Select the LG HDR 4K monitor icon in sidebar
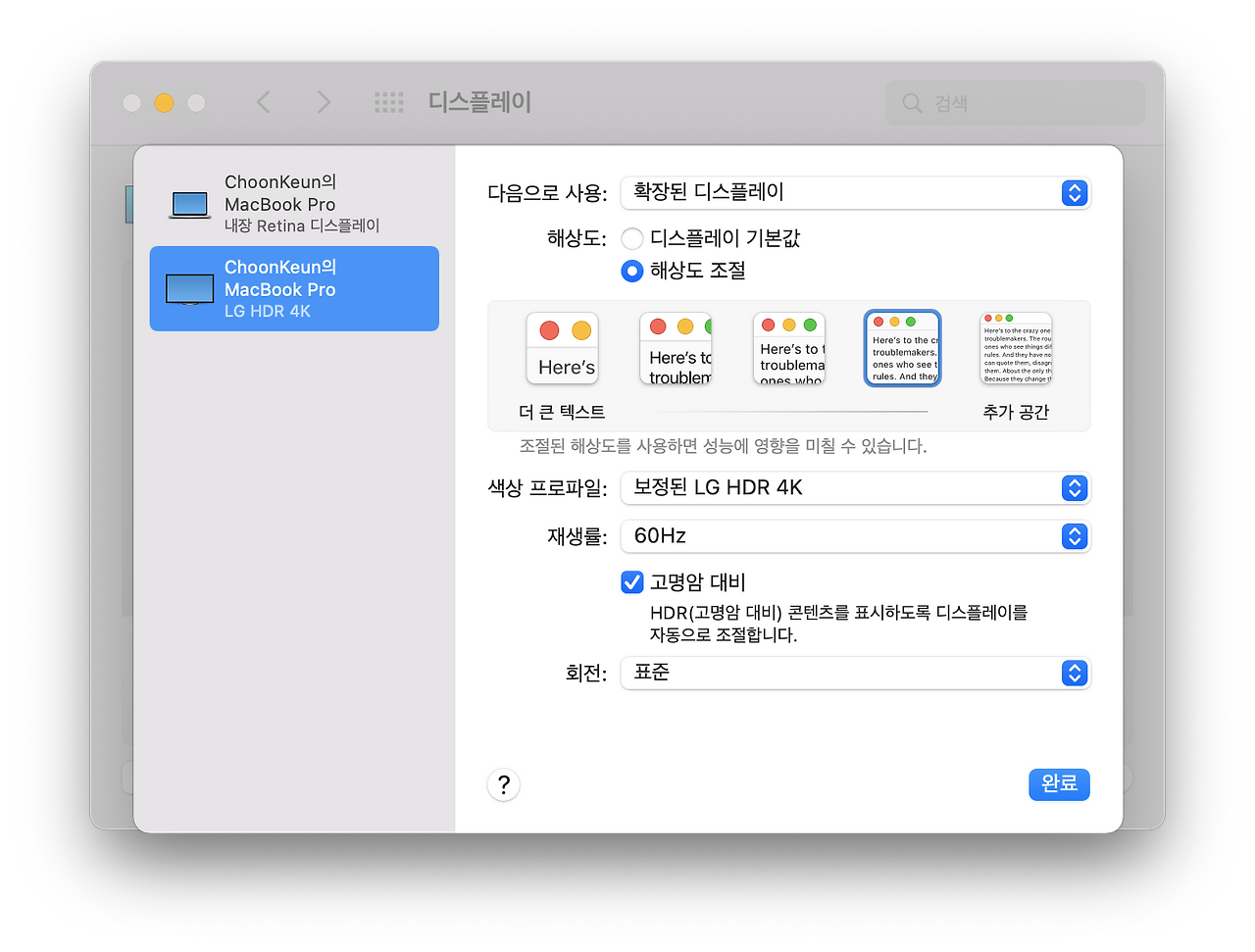1255x952 pixels. tap(189, 288)
